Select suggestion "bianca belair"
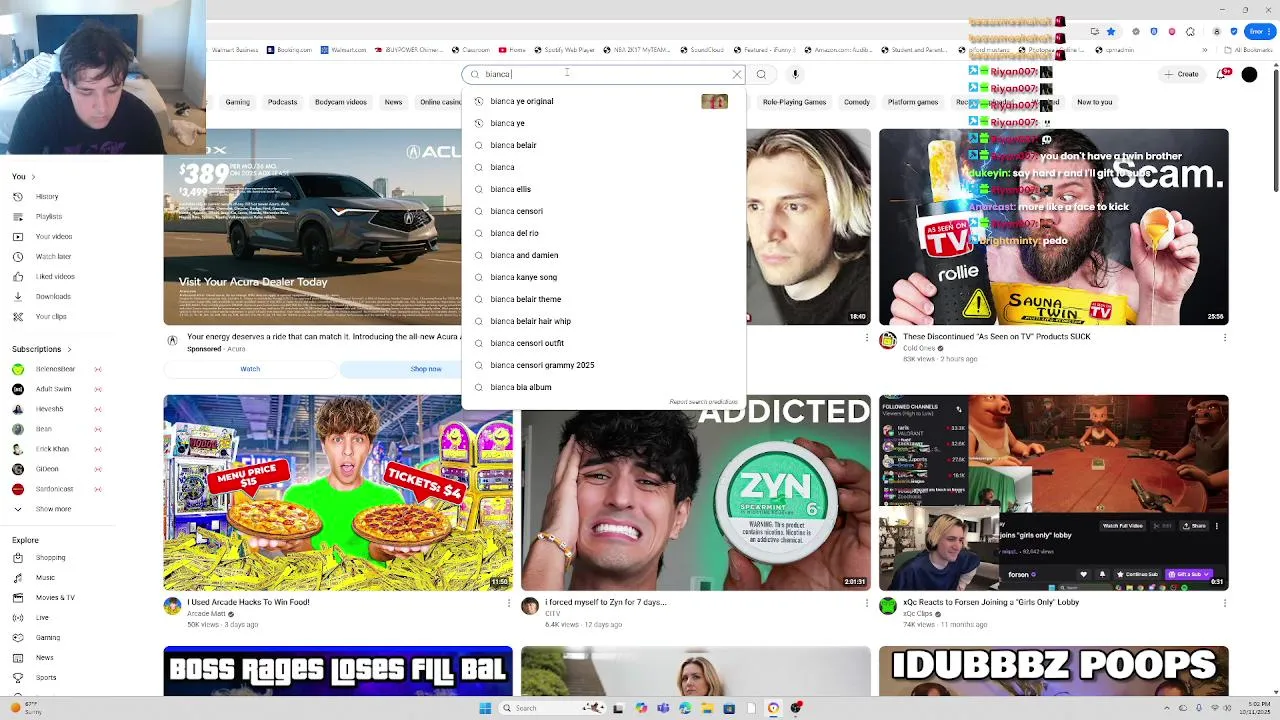 [604, 145]
